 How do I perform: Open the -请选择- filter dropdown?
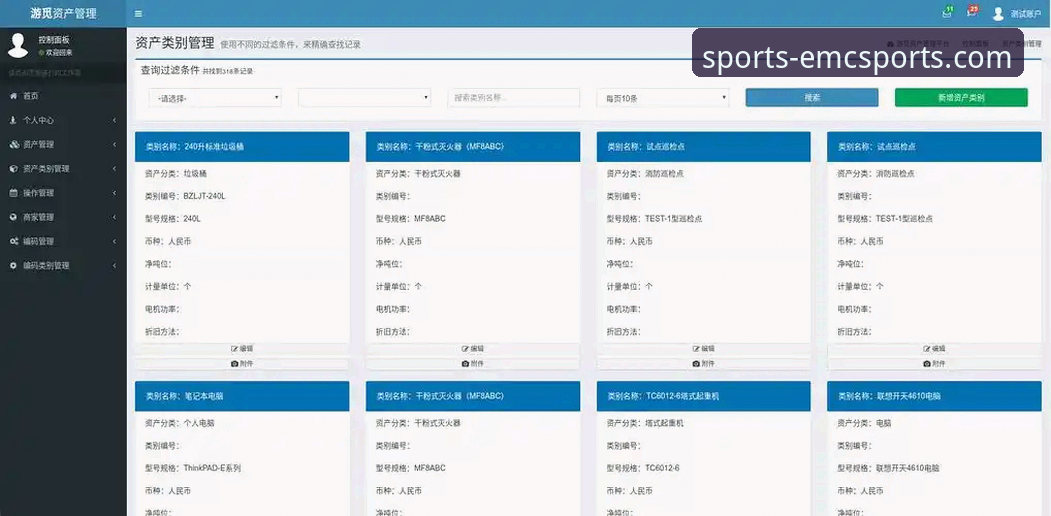click(x=214, y=98)
